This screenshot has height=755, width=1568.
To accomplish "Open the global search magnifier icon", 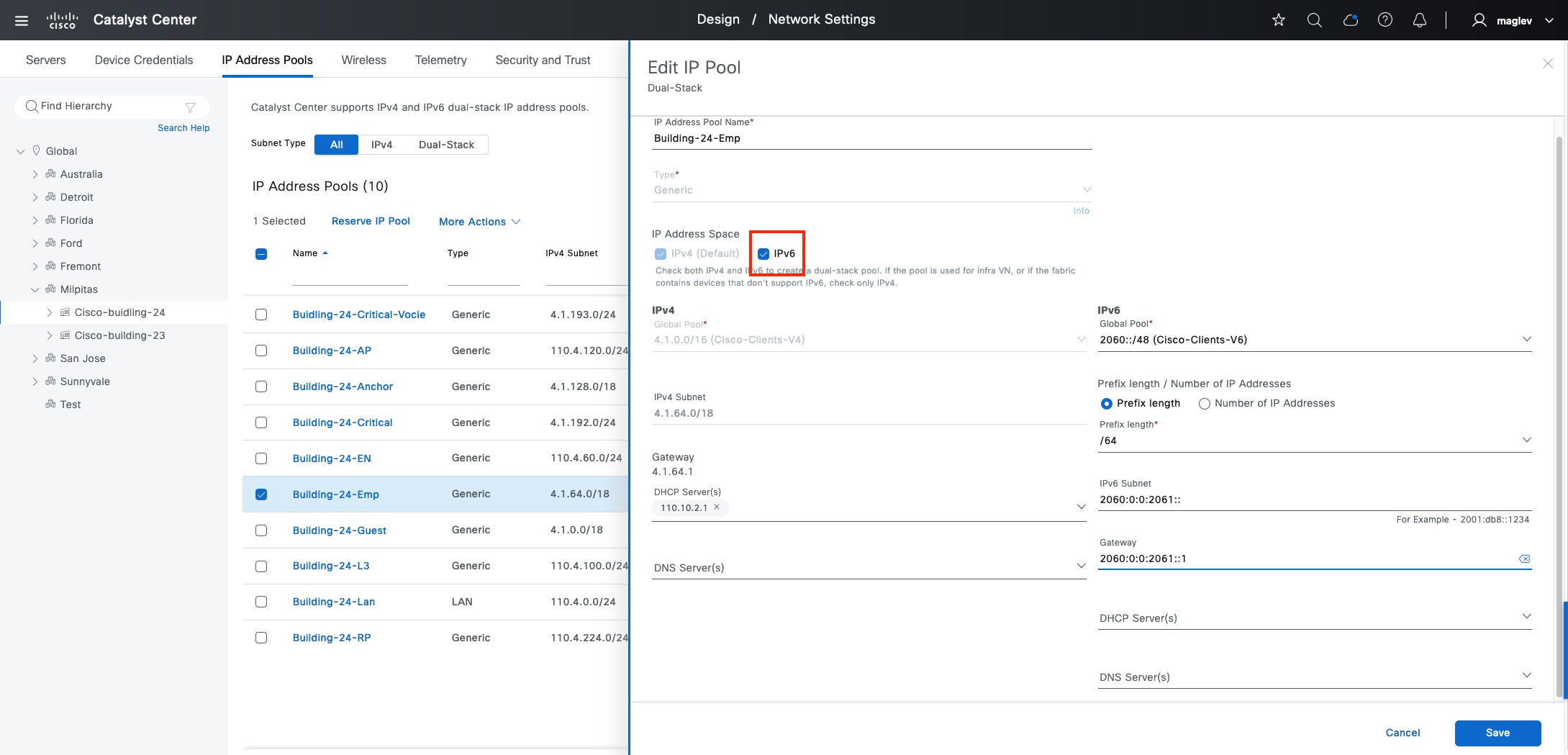I will point(1314,20).
